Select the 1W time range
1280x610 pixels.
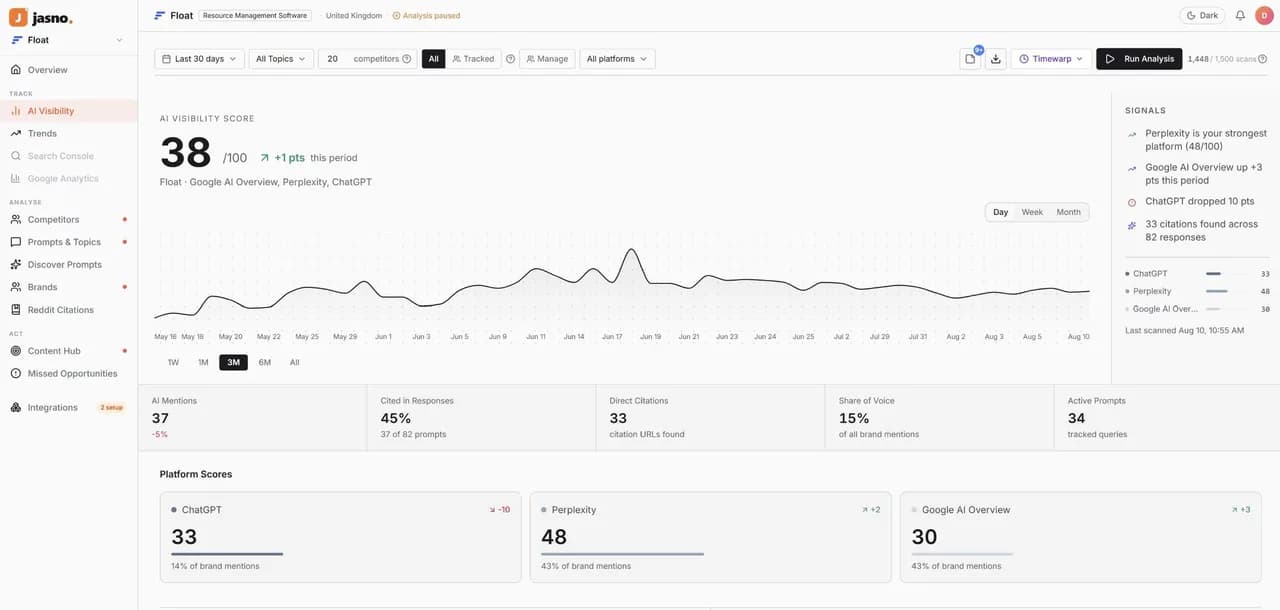click(x=173, y=362)
